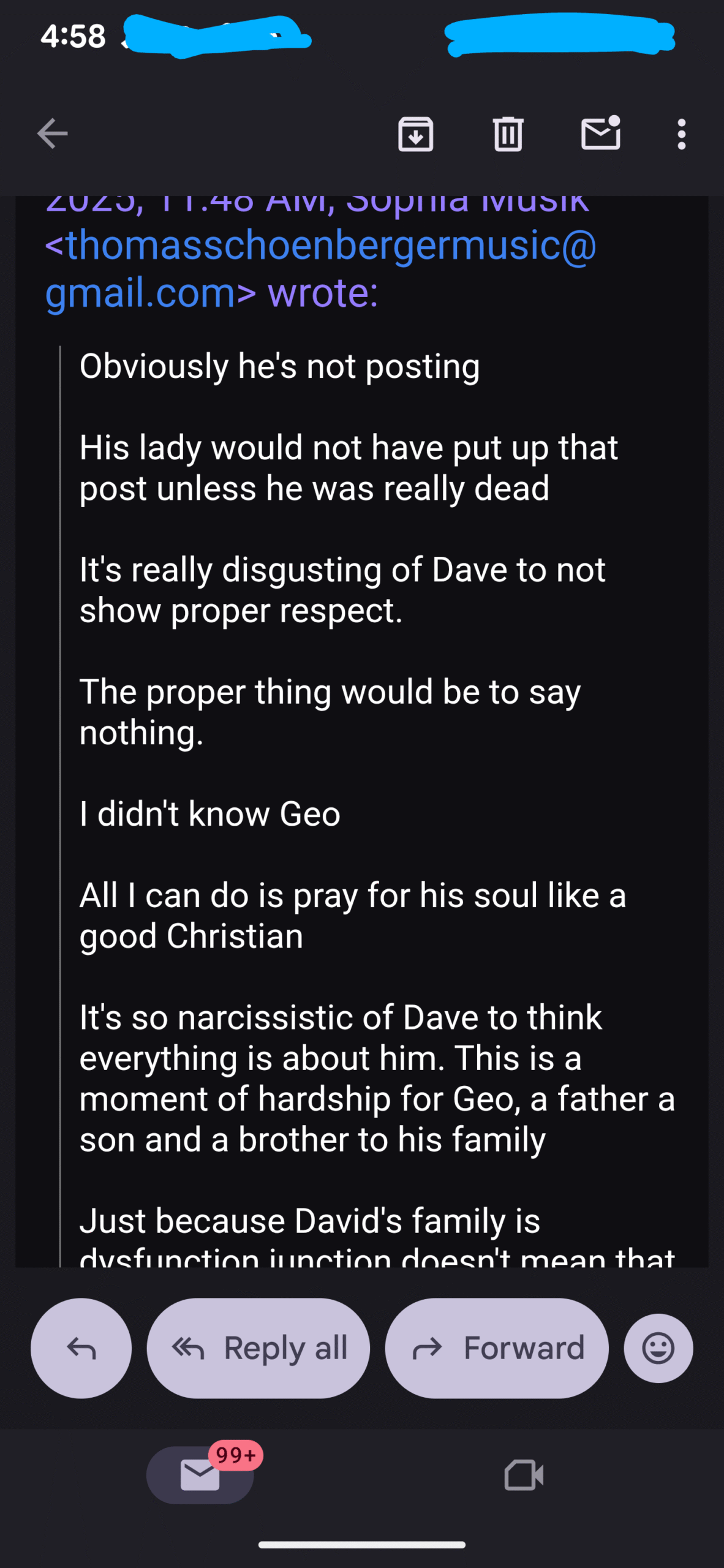Tap the "good Christian" paragraph
This screenshot has height=1568, width=724.
352,916
